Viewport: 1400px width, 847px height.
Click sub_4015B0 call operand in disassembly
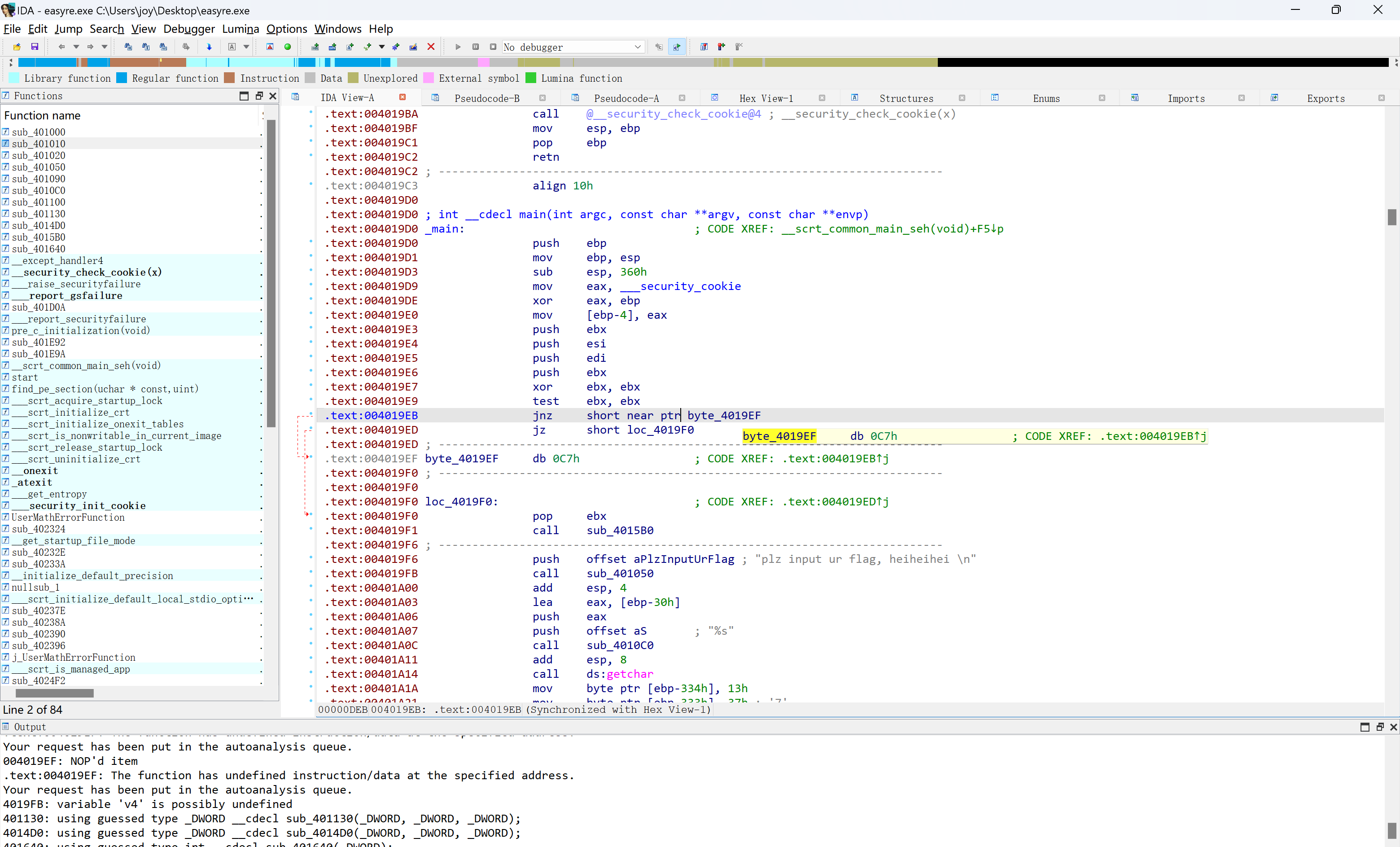(620, 531)
